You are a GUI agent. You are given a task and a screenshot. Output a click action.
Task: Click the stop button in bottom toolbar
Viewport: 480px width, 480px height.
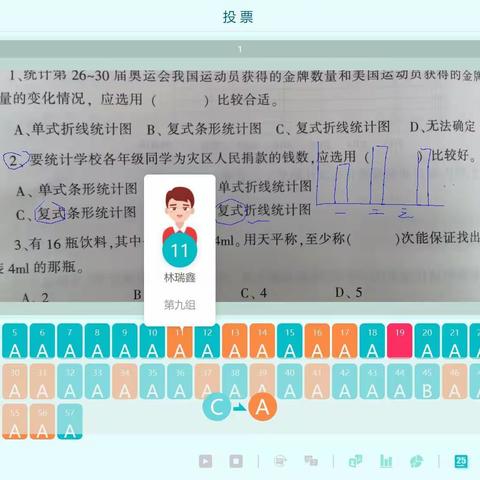pyautogui.click(x=236, y=461)
